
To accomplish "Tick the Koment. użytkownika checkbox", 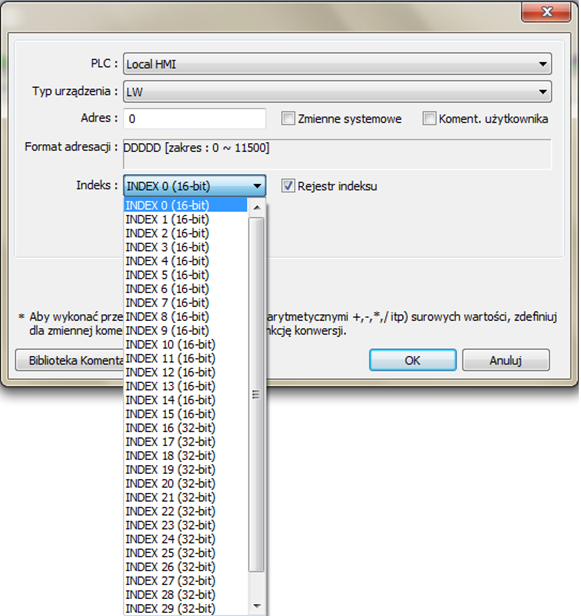I will [x=429, y=118].
